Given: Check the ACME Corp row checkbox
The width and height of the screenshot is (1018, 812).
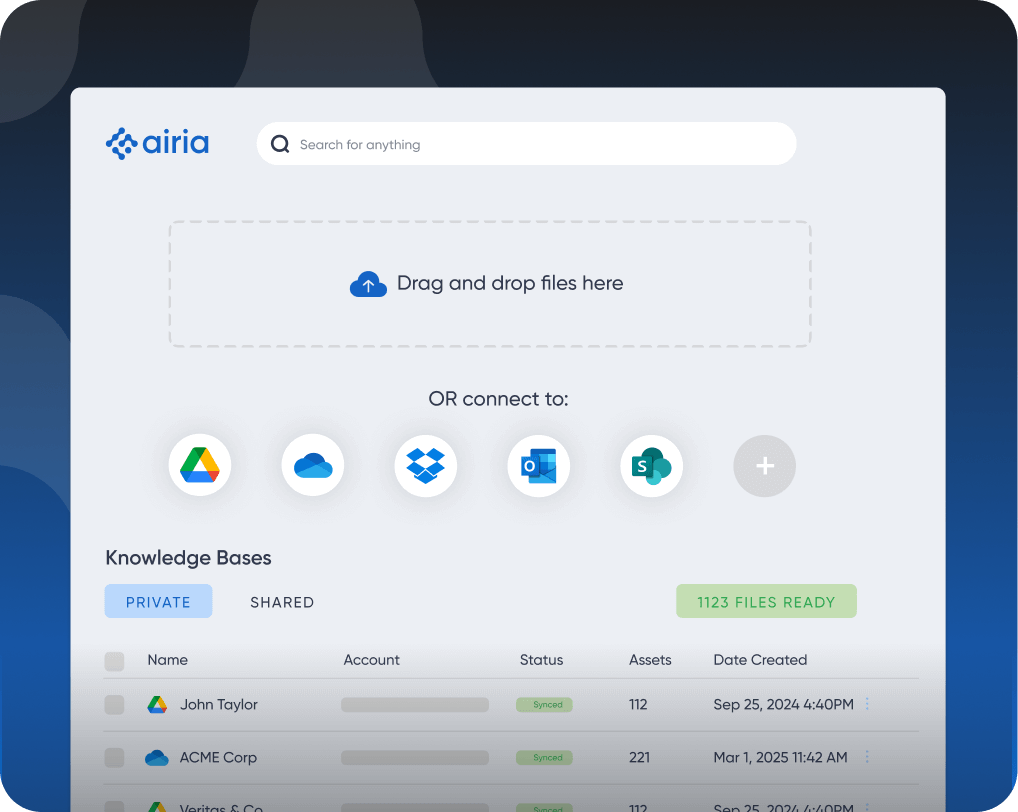Looking at the screenshot, I should 114,757.
